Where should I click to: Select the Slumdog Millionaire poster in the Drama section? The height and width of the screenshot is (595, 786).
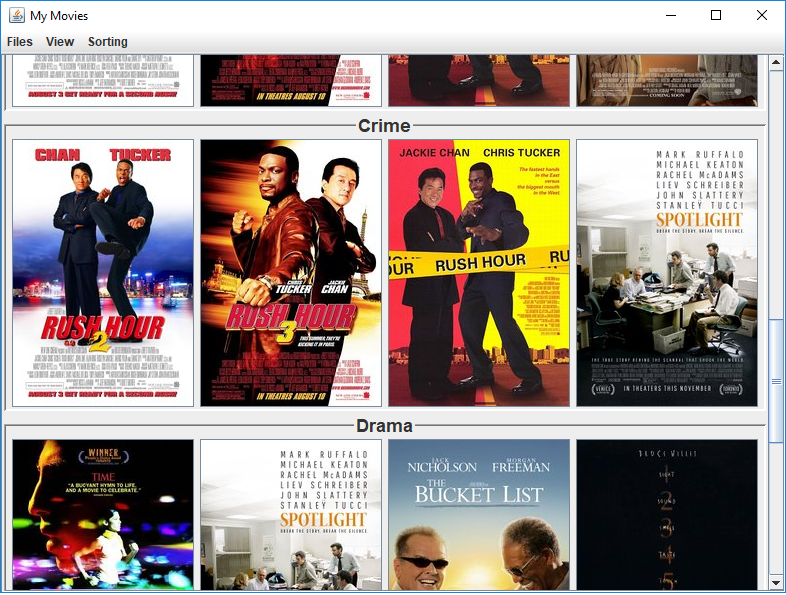click(103, 515)
